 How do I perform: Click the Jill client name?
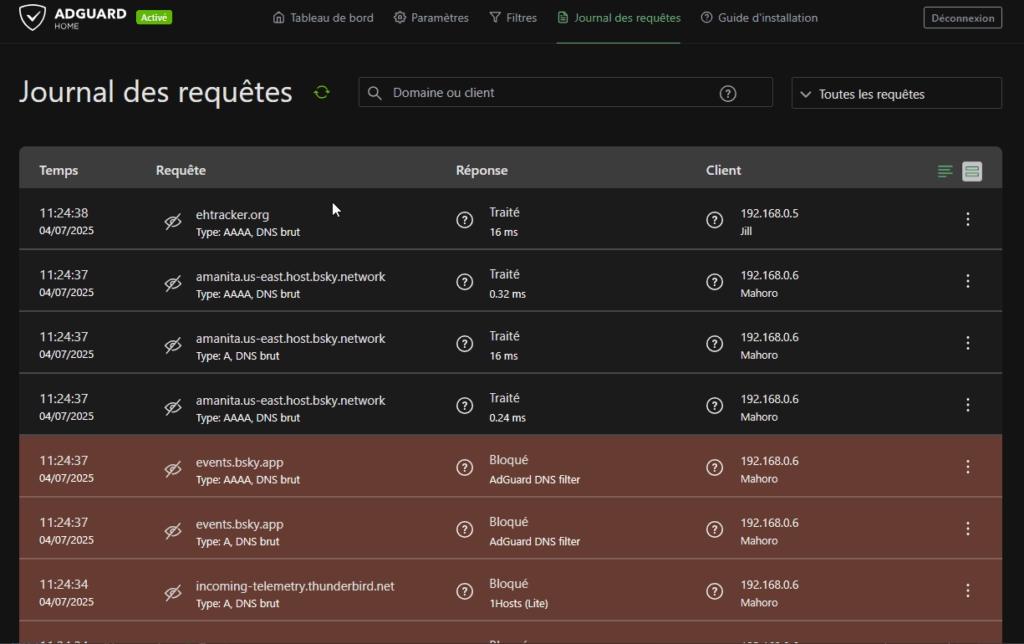pos(746,231)
